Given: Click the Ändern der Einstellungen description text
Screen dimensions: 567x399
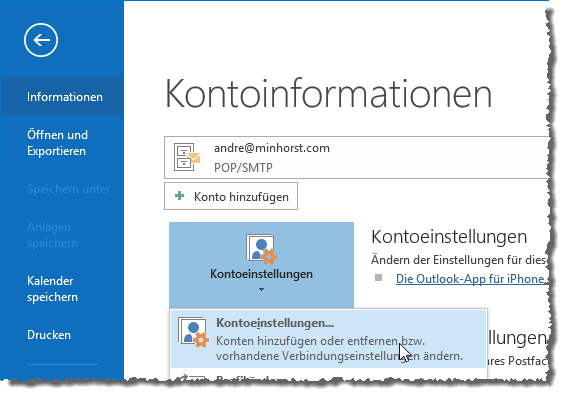Looking at the screenshot, I should coord(459,260).
